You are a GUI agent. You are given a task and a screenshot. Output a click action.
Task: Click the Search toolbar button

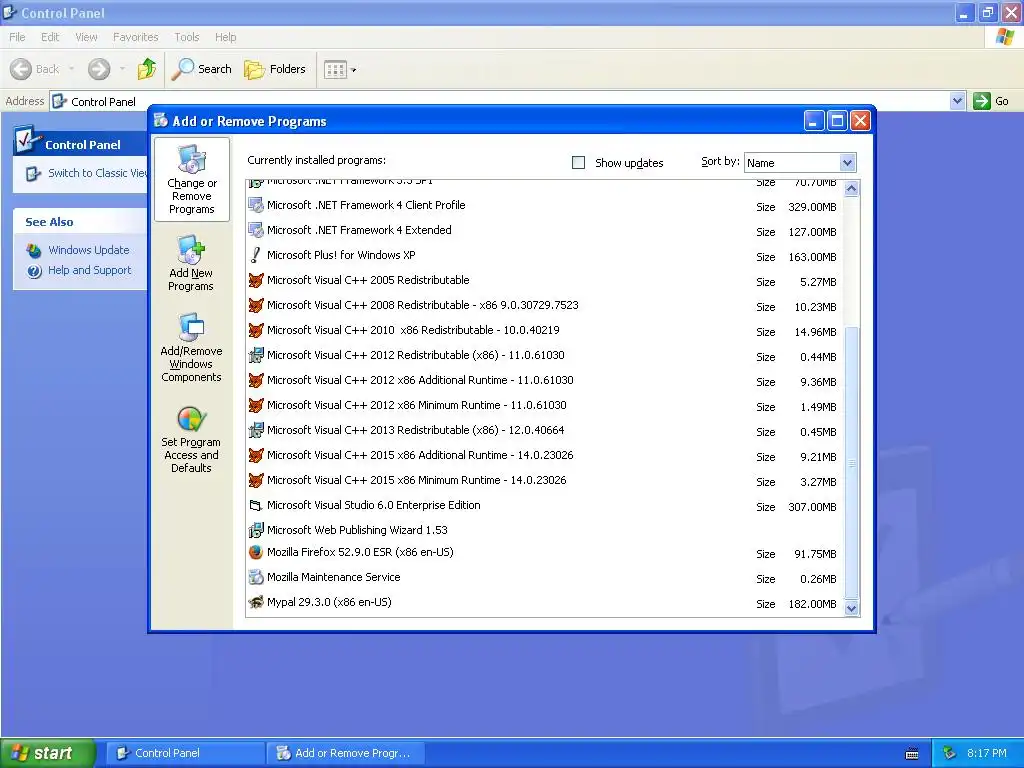tap(202, 69)
